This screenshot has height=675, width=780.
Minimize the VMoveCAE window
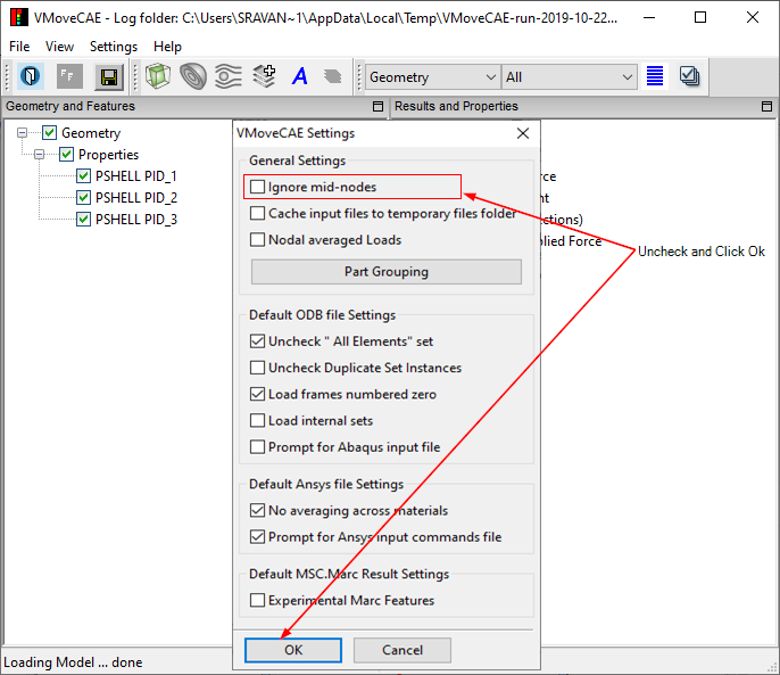(x=649, y=17)
